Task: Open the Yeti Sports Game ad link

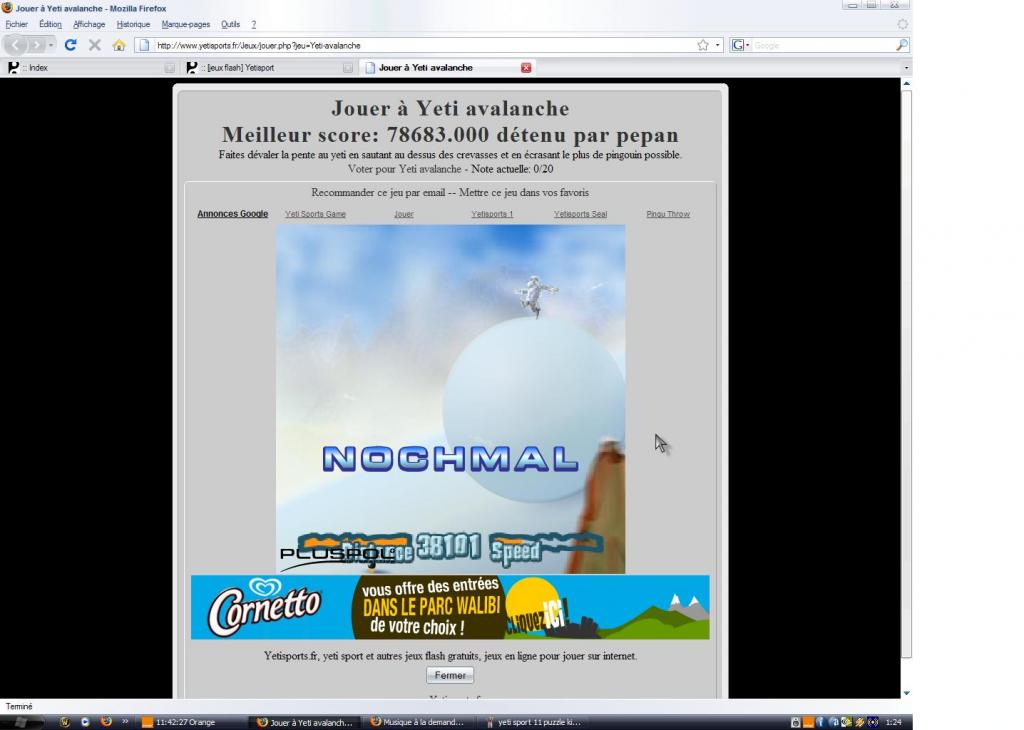Action: [x=315, y=214]
